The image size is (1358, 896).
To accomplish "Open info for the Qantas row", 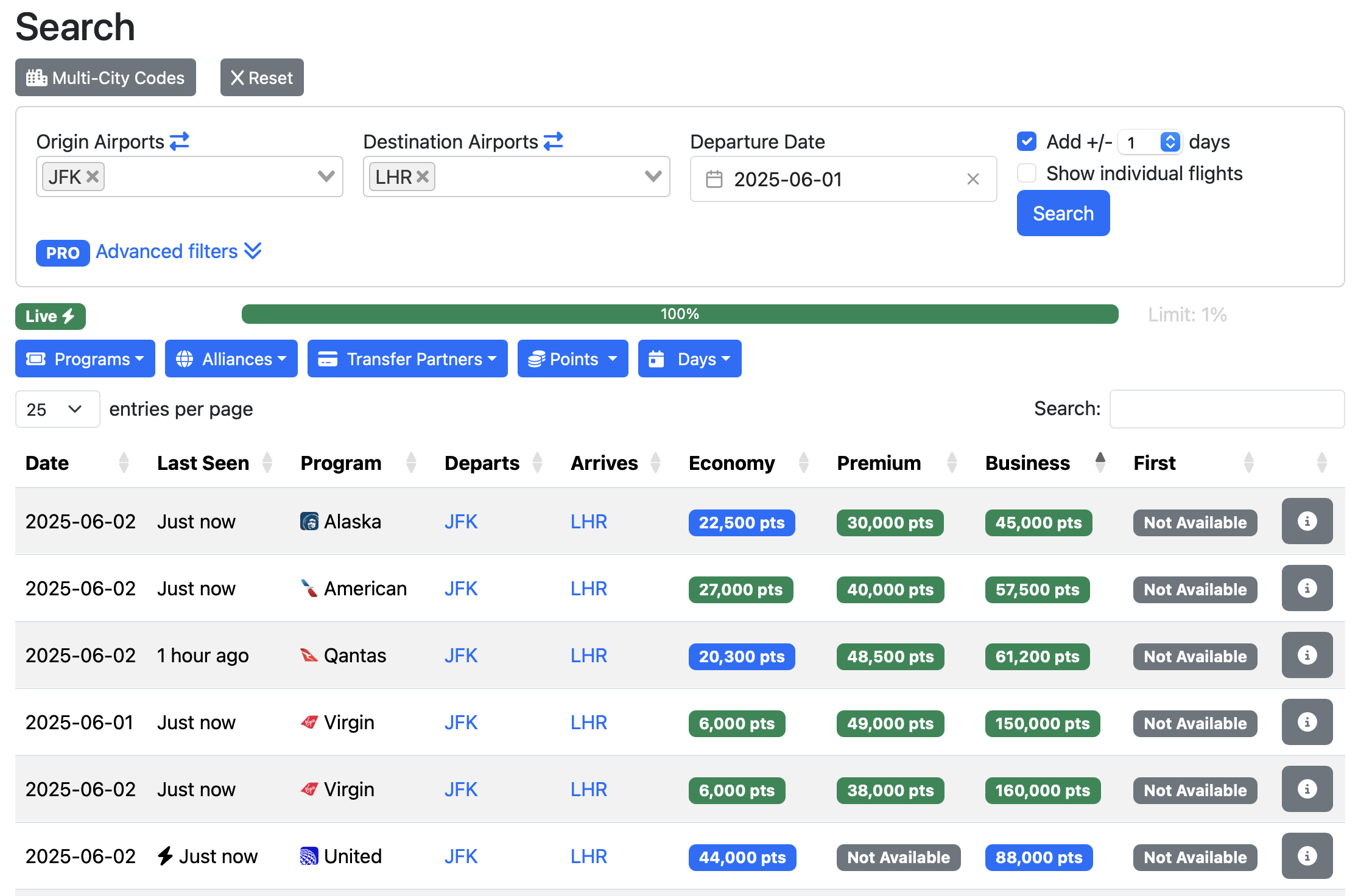I will tap(1307, 655).
